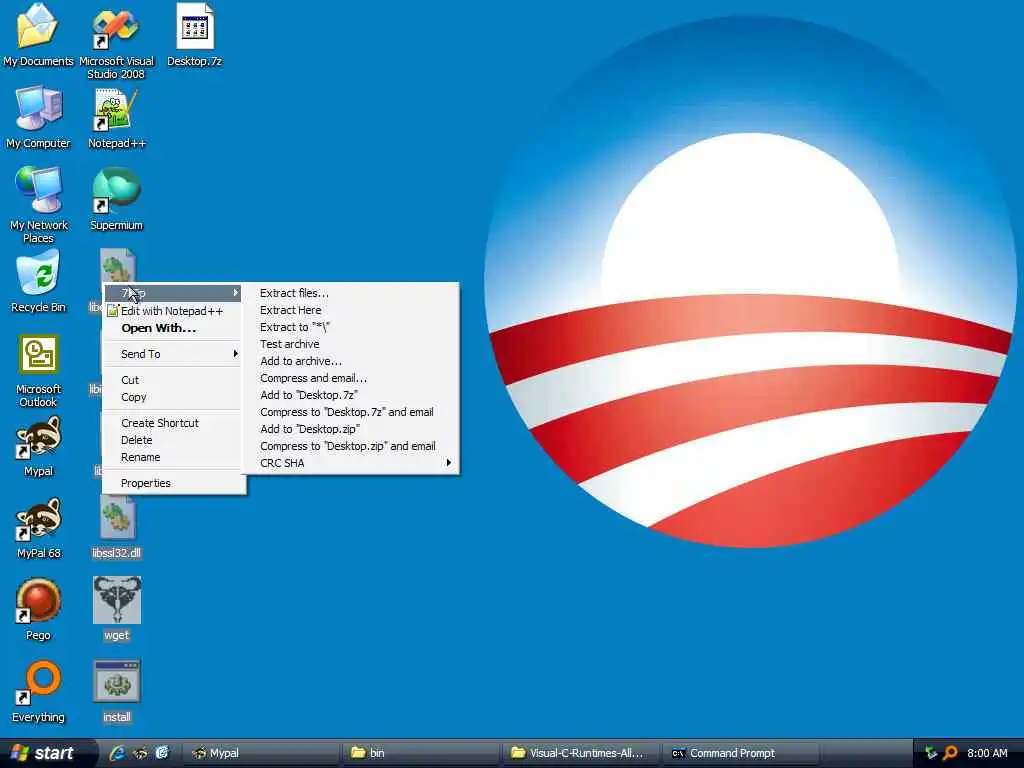This screenshot has height=768, width=1024.
Task: Select the Recycle Bin icon
Action: 38,281
